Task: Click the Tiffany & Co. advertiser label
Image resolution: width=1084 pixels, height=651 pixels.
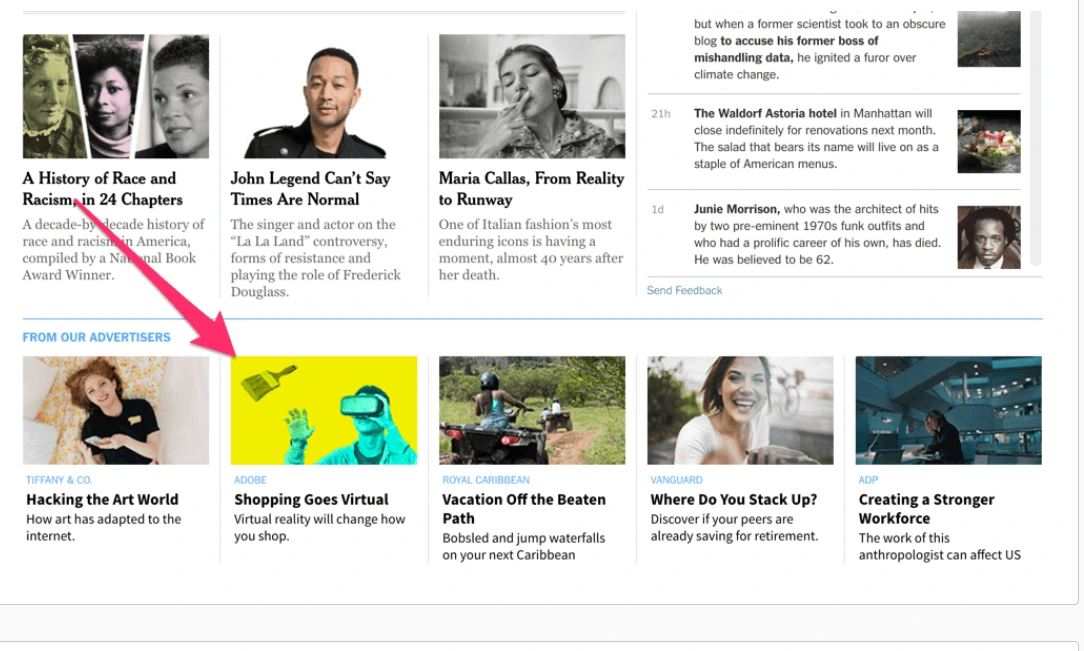Action: click(59, 480)
